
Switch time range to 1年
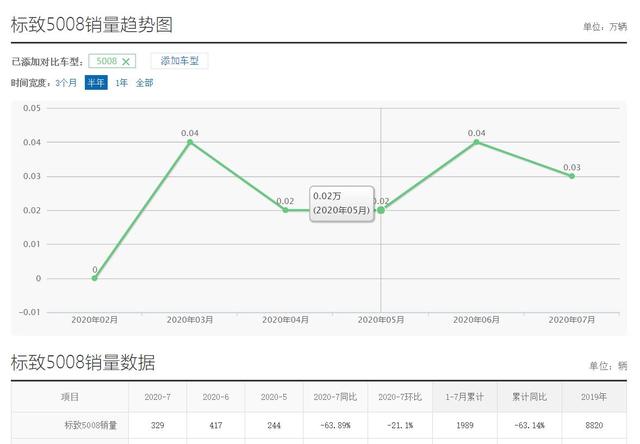point(121,83)
